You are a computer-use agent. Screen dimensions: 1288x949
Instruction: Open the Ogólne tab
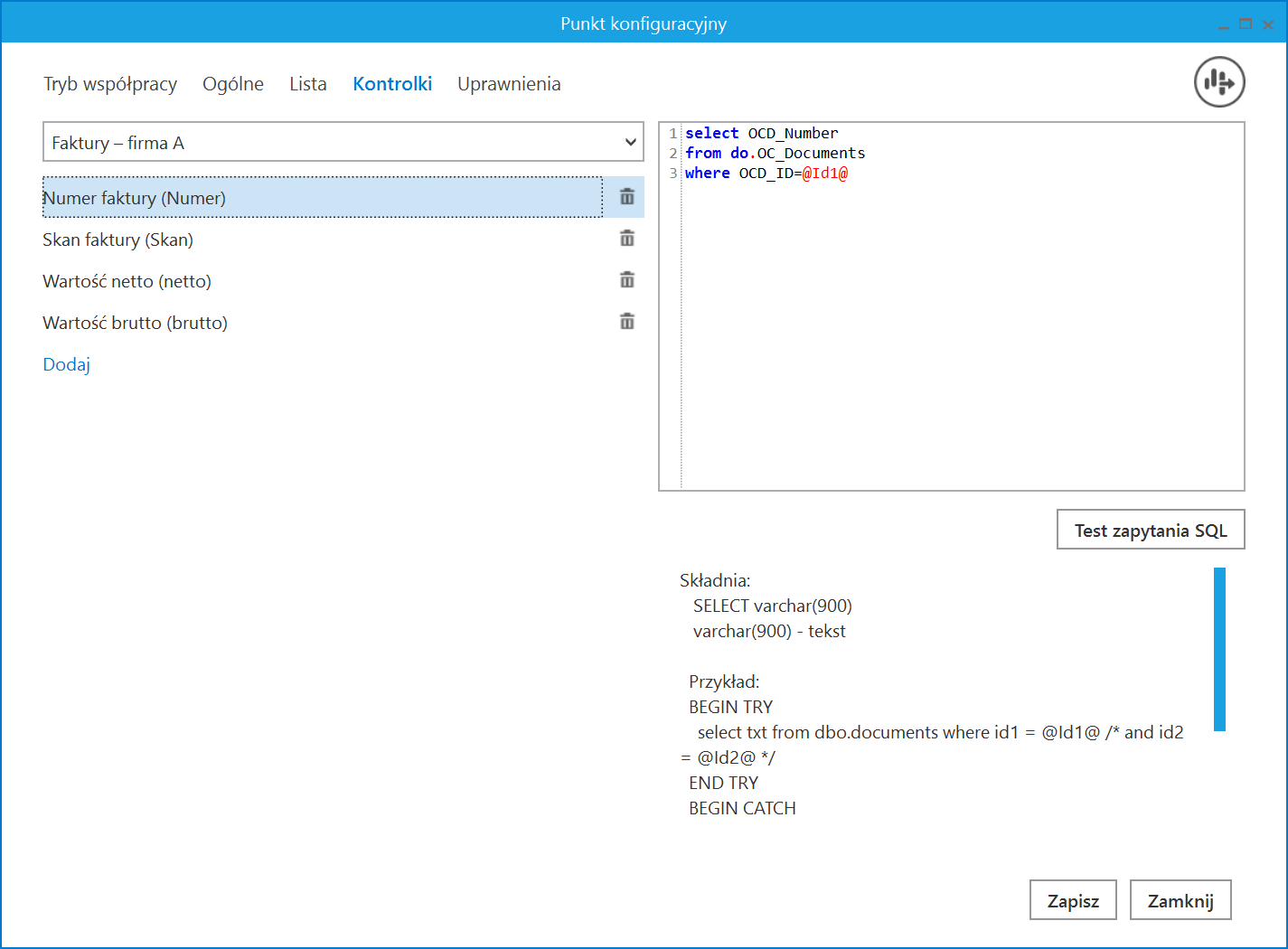point(233,84)
